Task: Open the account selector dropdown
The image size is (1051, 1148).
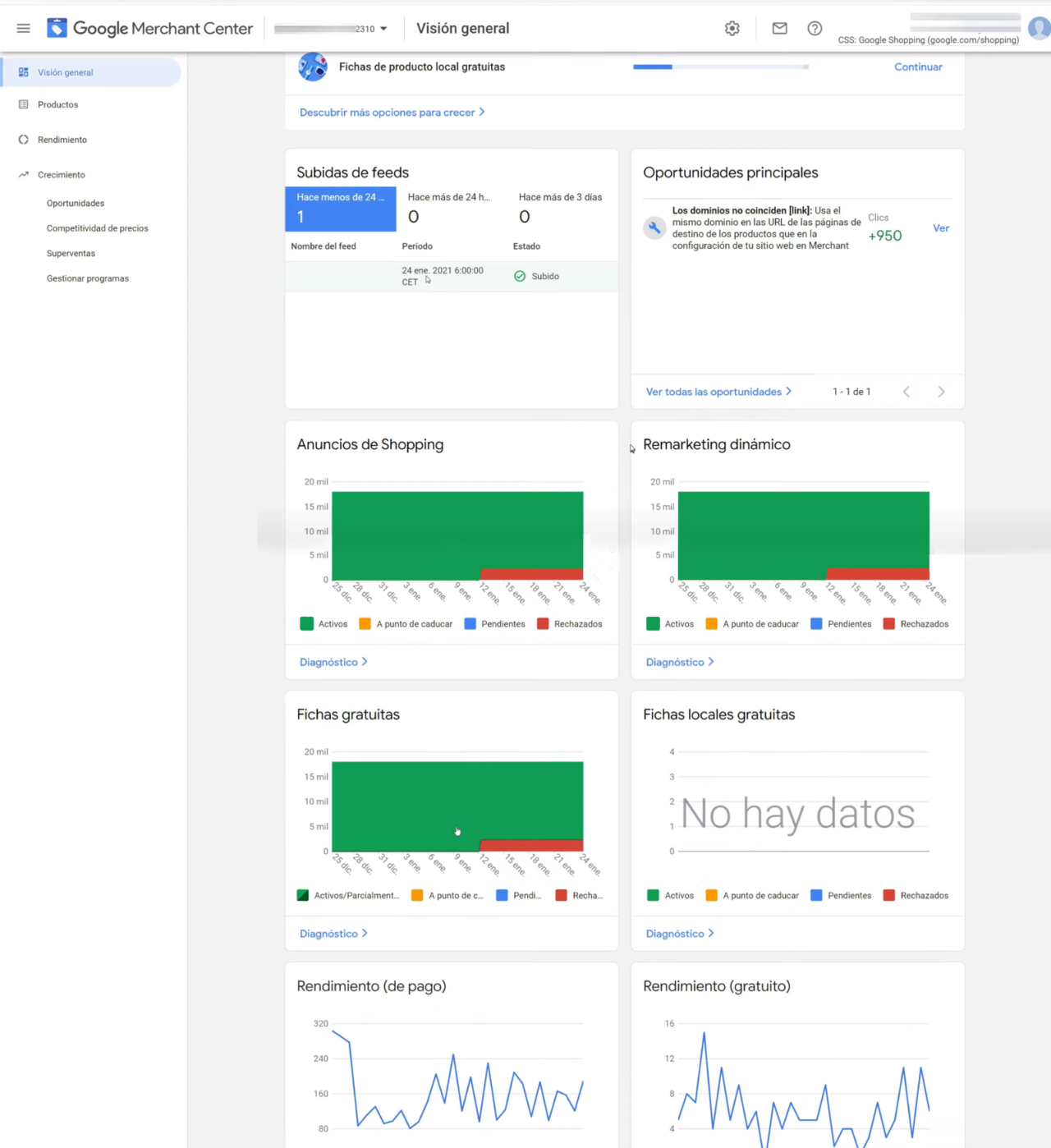Action: pyautogui.click(x=332, y=29)
